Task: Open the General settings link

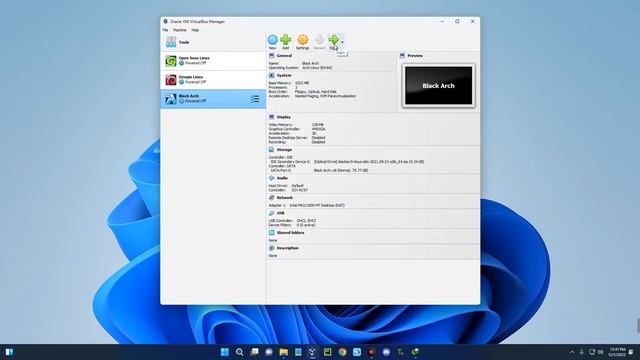Action: pos(284,56)
